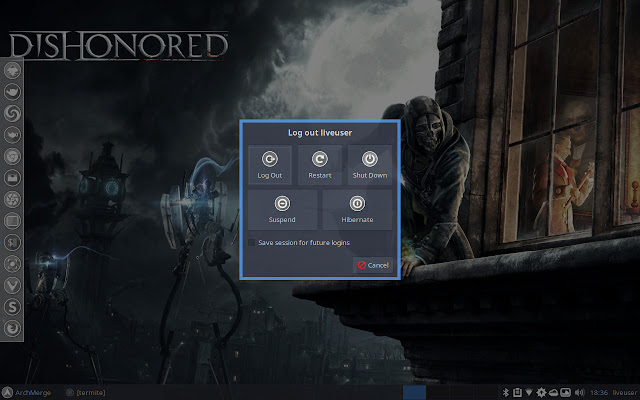Open the ArchMerge application menu

27,392
